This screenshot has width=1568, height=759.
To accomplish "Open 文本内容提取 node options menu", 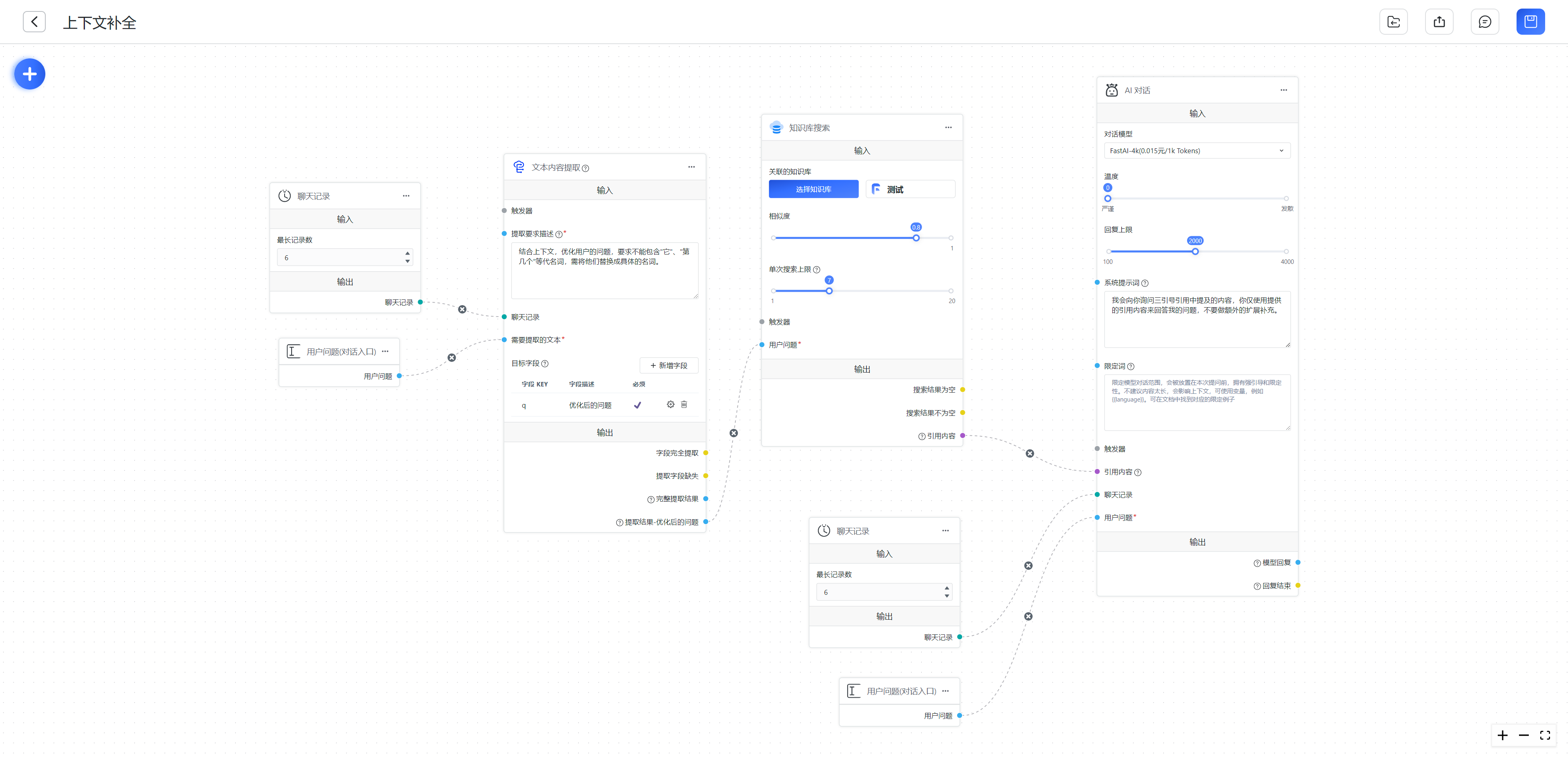I will point(691,167).
